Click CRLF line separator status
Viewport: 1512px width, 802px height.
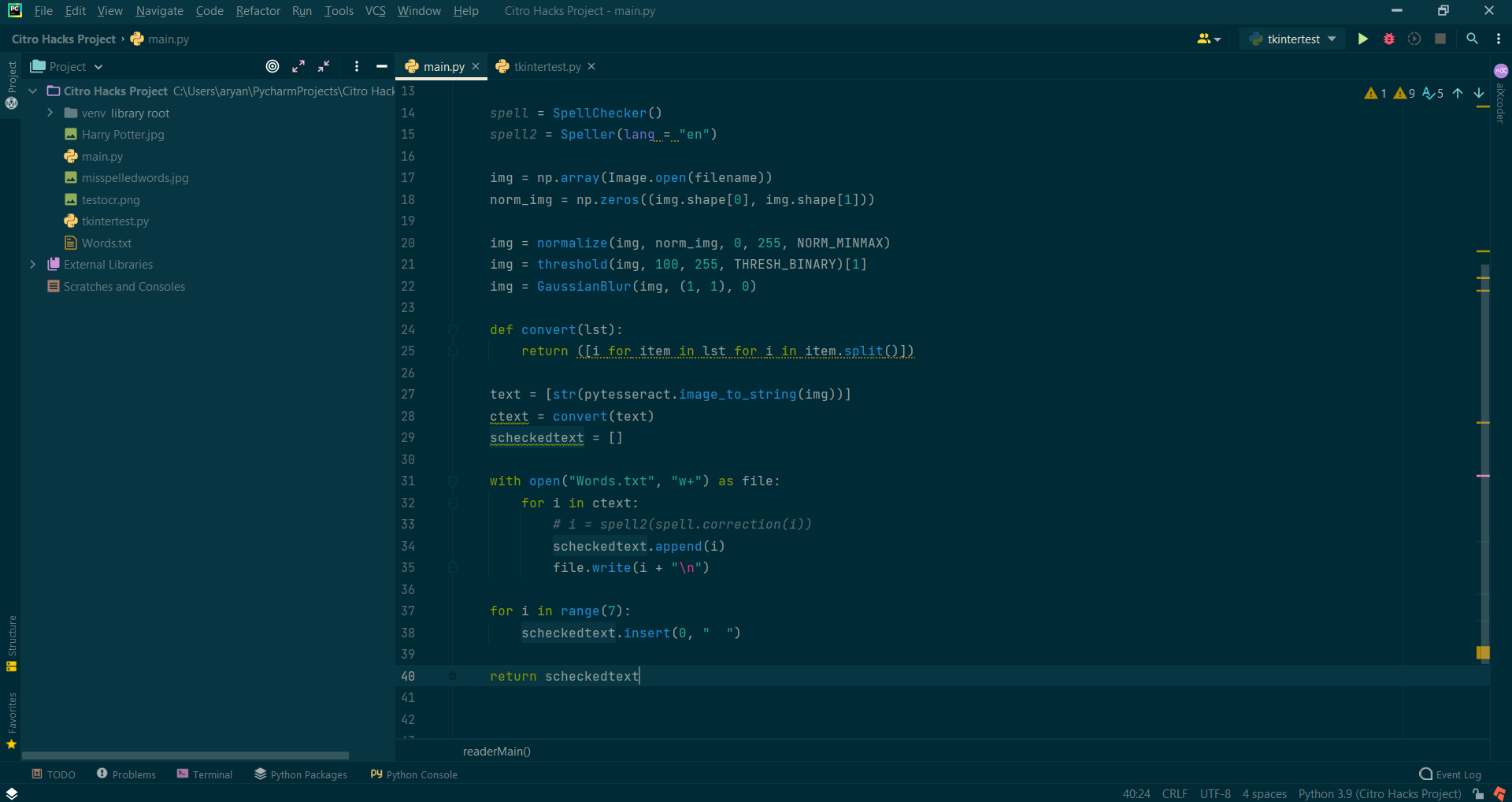tap(1174, 793)
